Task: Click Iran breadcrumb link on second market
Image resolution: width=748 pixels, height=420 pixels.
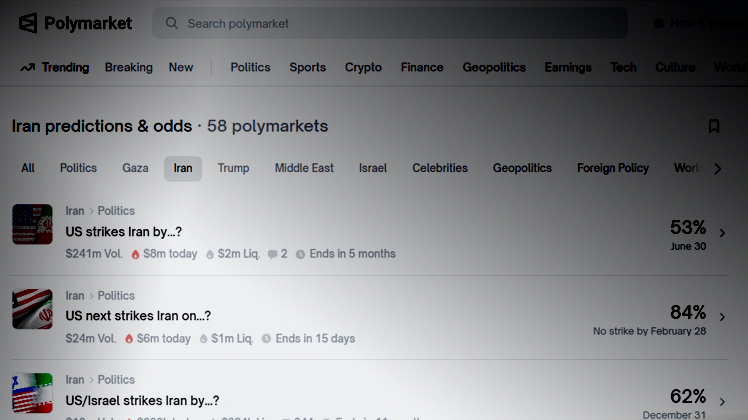Action: 75,296
